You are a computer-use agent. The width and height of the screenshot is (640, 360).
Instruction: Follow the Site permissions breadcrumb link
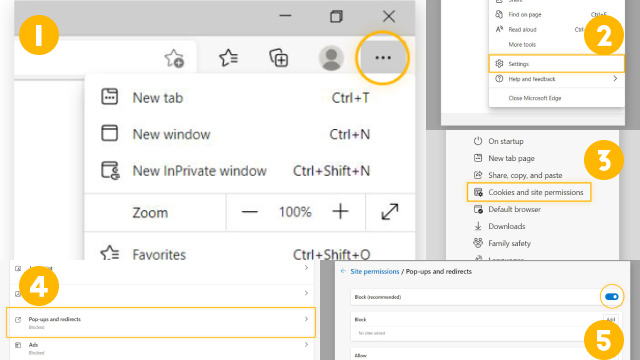(x=375, y=271)
